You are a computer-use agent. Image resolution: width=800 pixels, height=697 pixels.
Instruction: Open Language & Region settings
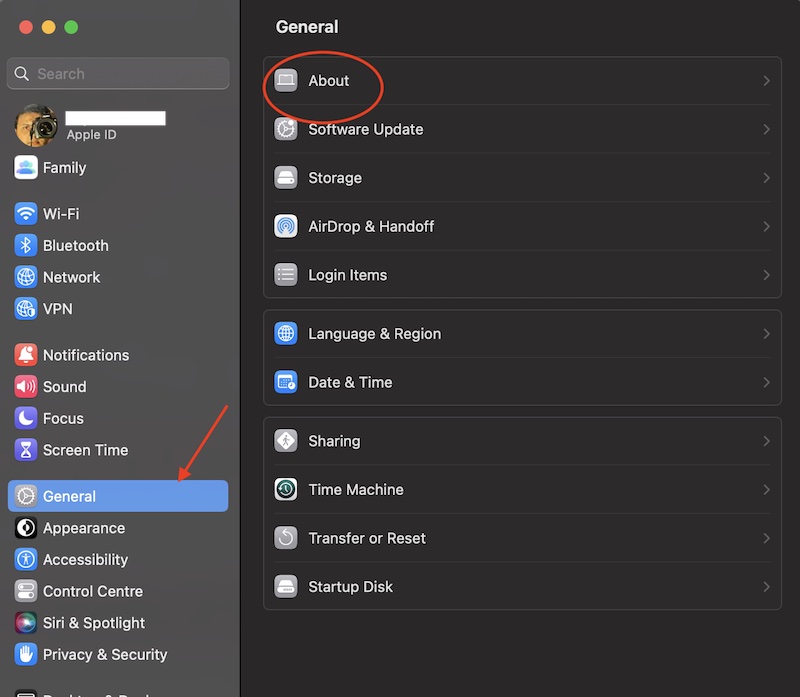[522, 334]
